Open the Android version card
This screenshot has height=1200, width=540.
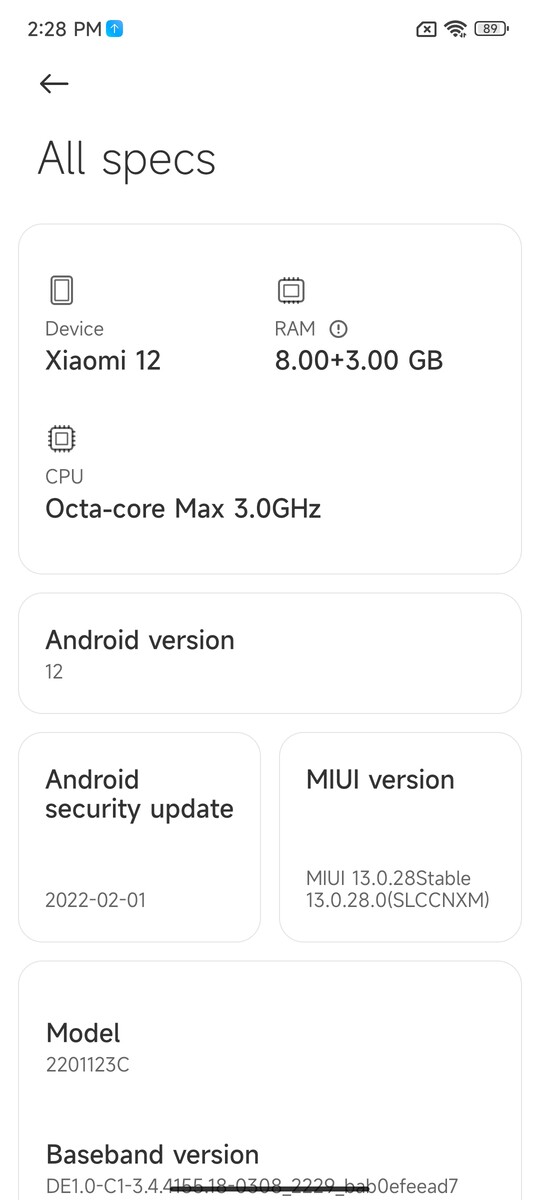tap(270, 653)
